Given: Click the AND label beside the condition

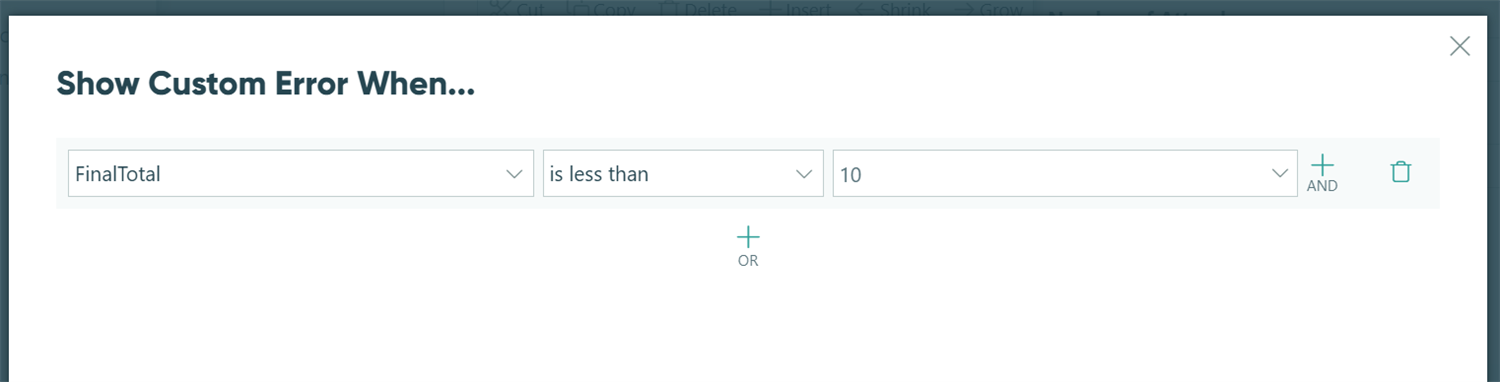Looking at the screenshot, I should (1322, 186).
